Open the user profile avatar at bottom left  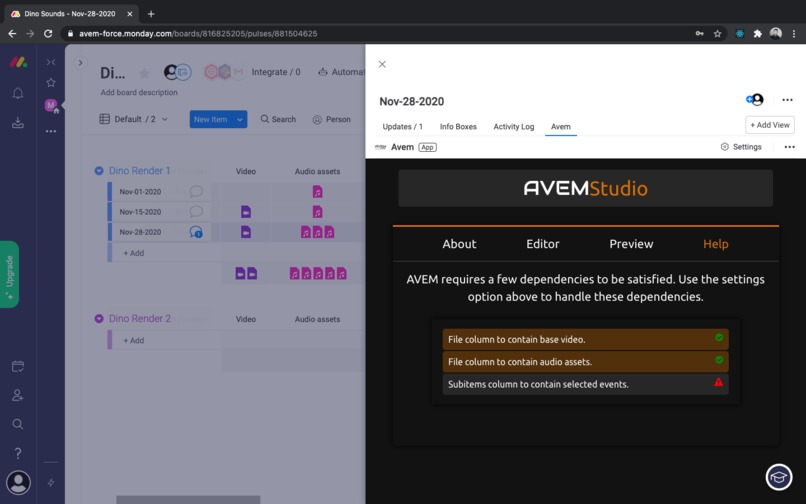[19, 482]
